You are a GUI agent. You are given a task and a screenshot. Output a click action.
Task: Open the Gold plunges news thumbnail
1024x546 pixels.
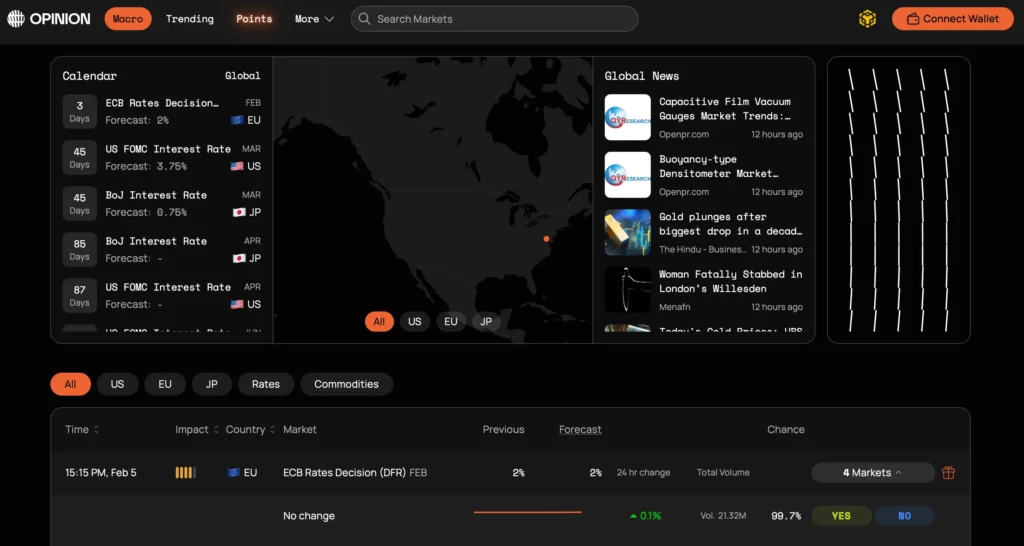point(627,233)
